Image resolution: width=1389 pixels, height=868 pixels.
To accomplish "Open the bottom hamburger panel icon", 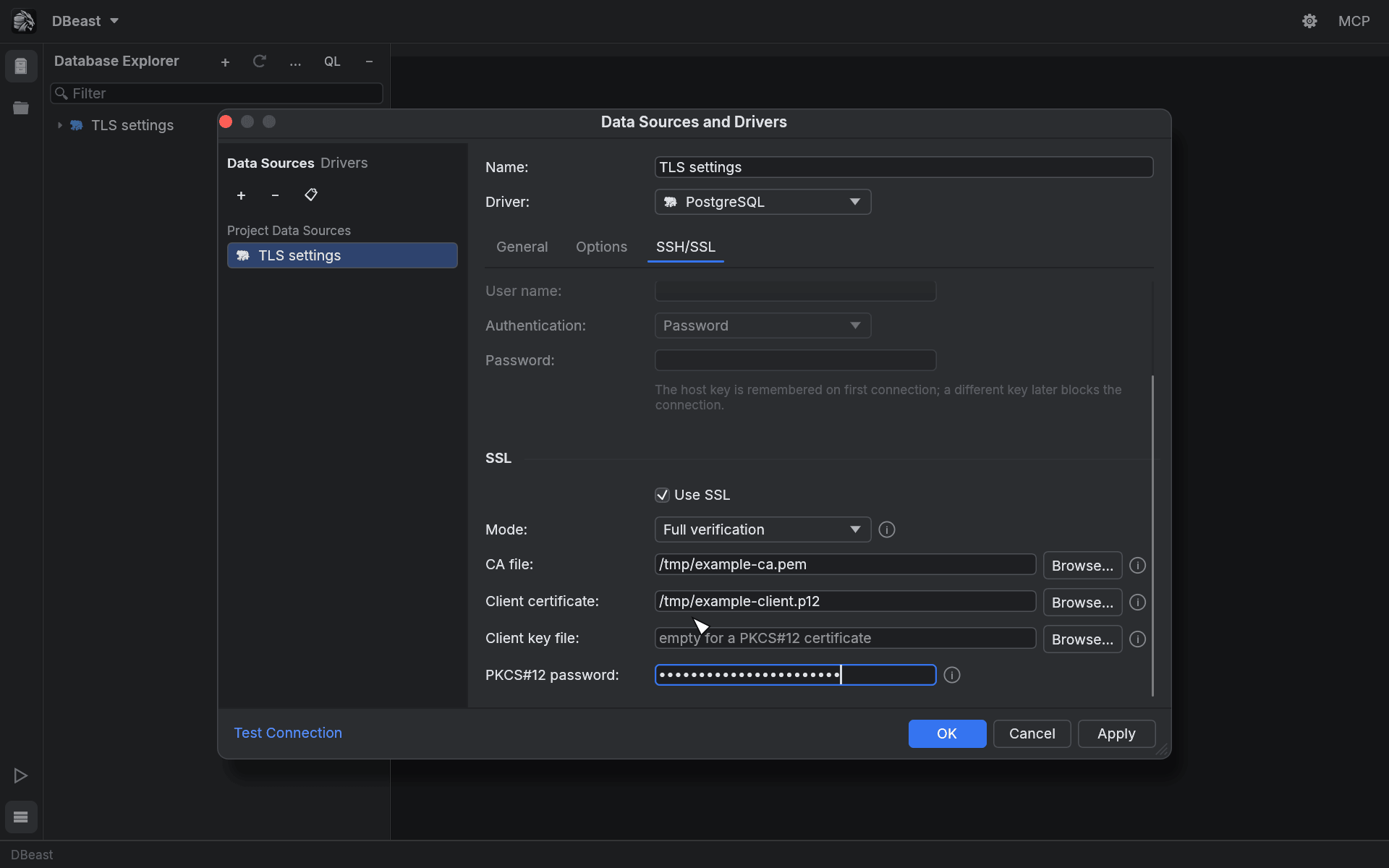I will point(21,817).
